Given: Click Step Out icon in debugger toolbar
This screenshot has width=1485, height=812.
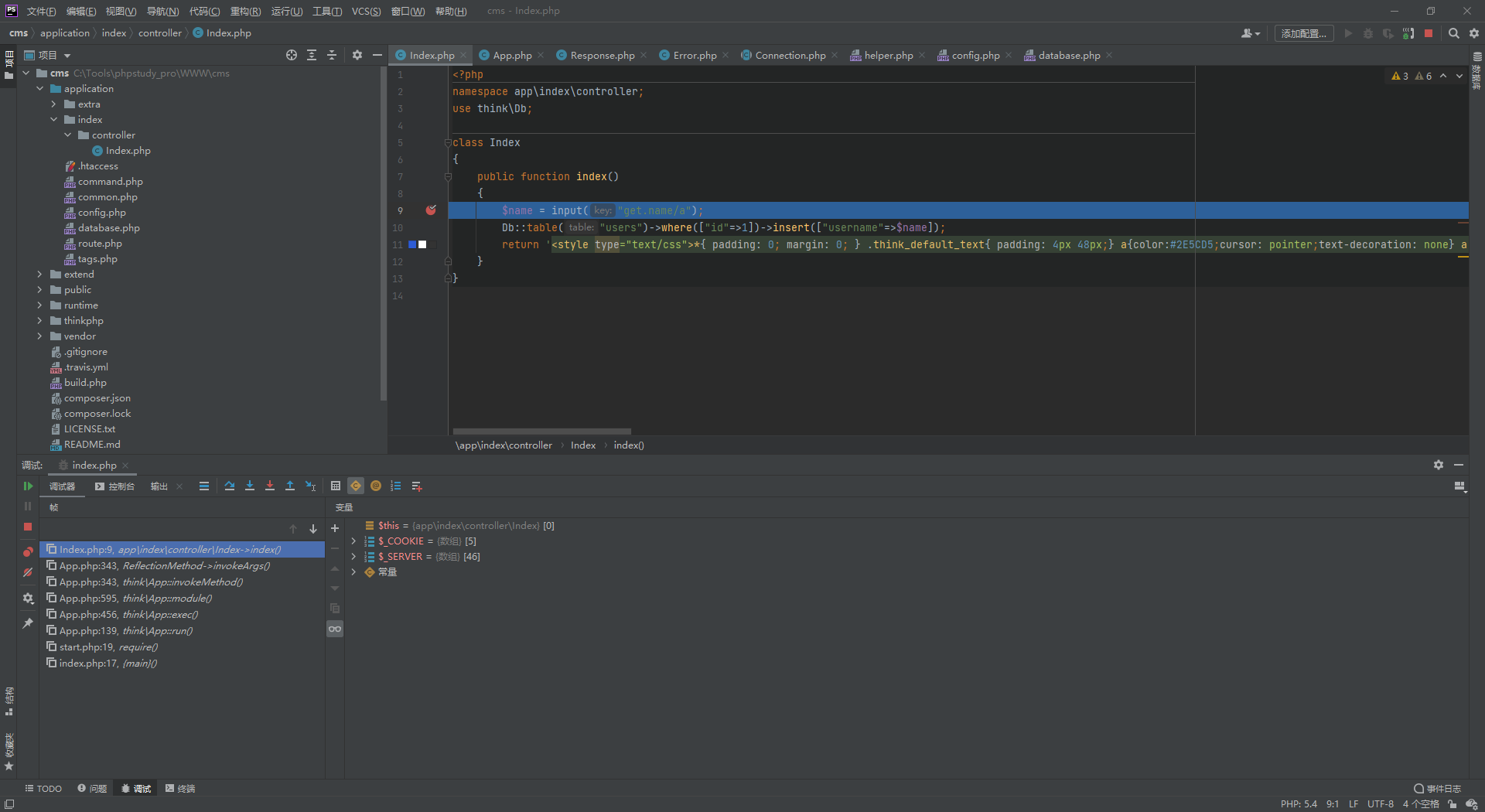Looking at the screenshot, I should click(290, 486).
